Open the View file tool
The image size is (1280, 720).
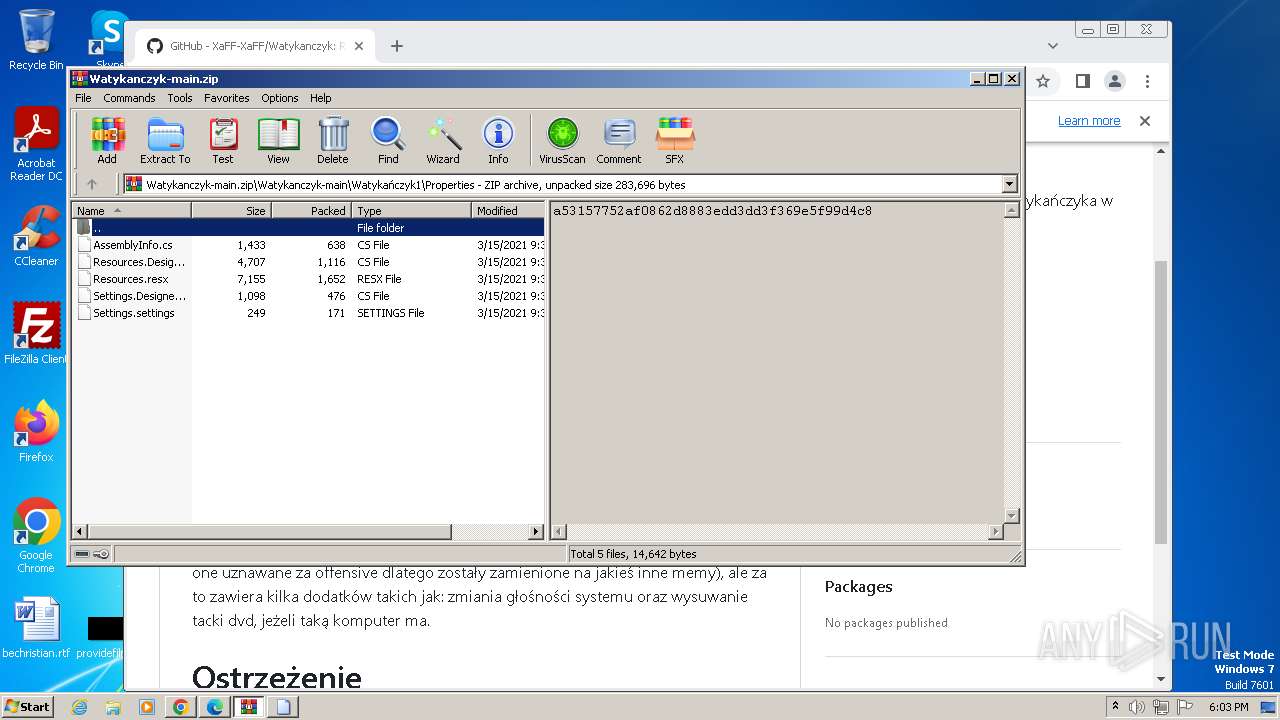(x=278, y=140)
